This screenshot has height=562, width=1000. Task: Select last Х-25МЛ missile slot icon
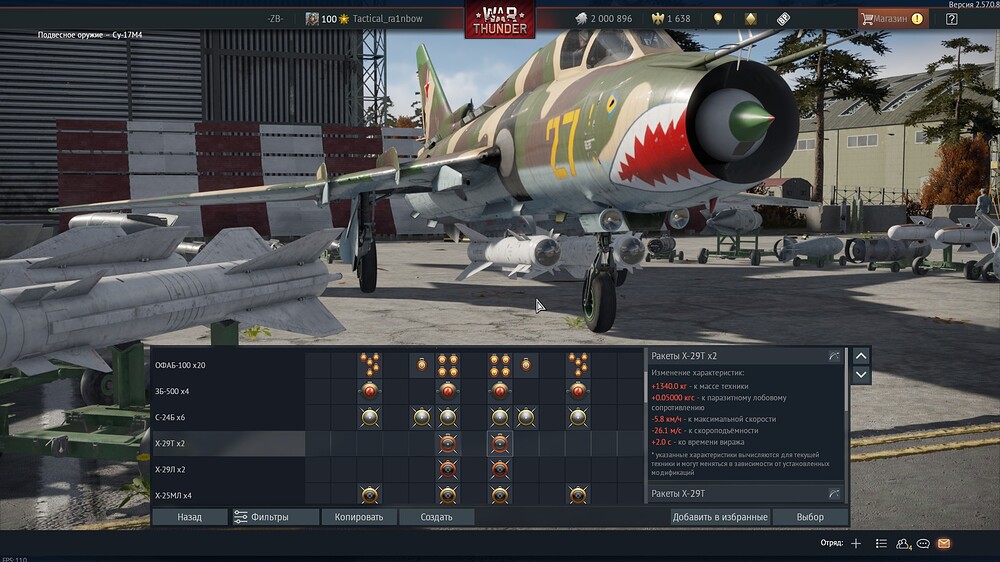tap(578, 495)
